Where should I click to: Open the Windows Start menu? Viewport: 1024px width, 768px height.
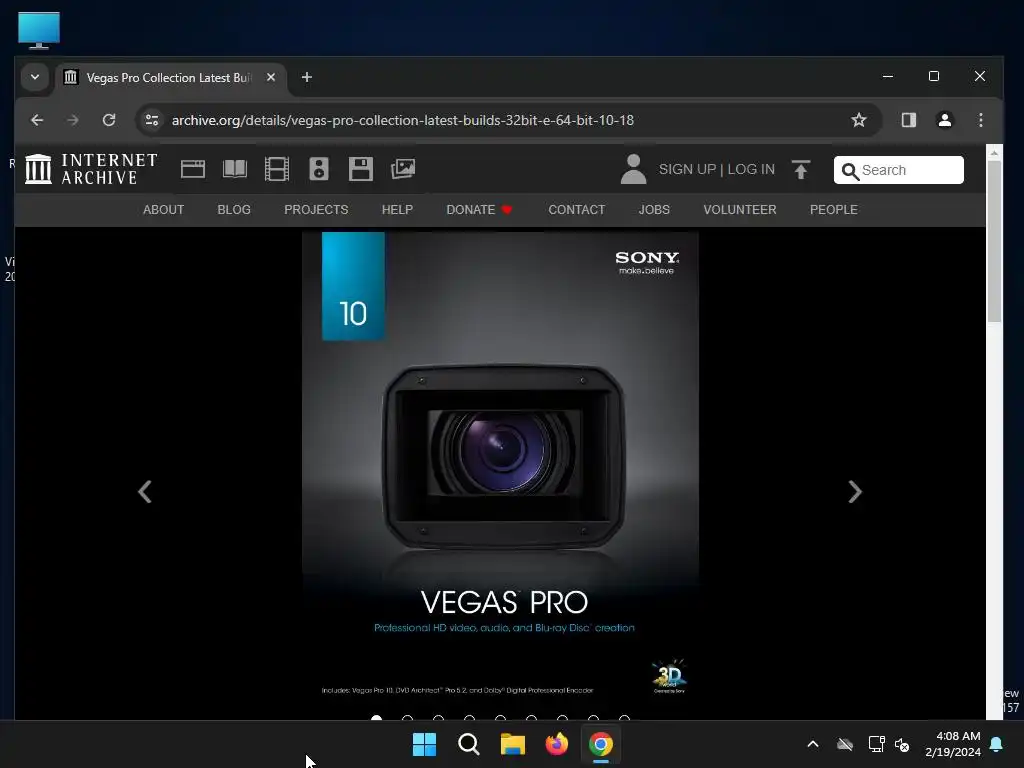tap(424, 744)
